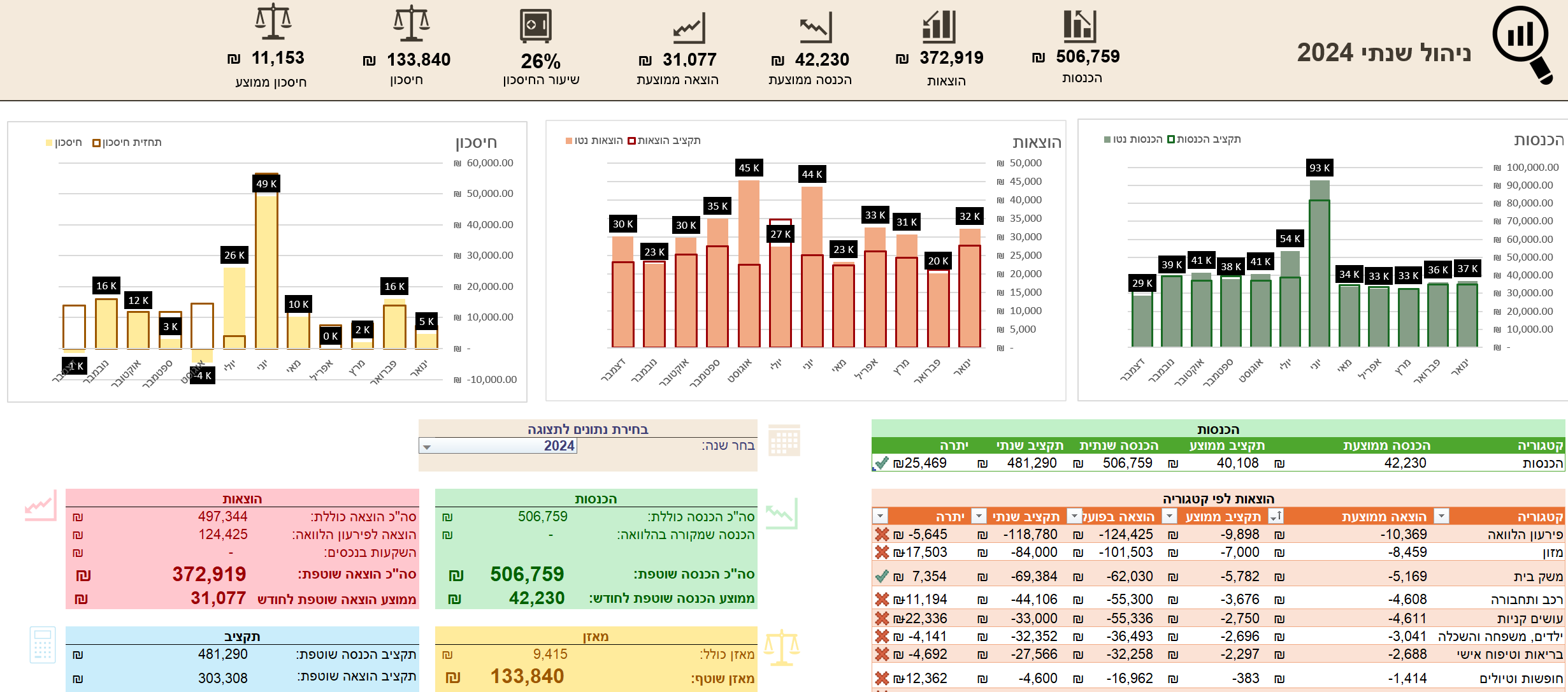Click the bar chart icon above 506,759

[1079, 26]
